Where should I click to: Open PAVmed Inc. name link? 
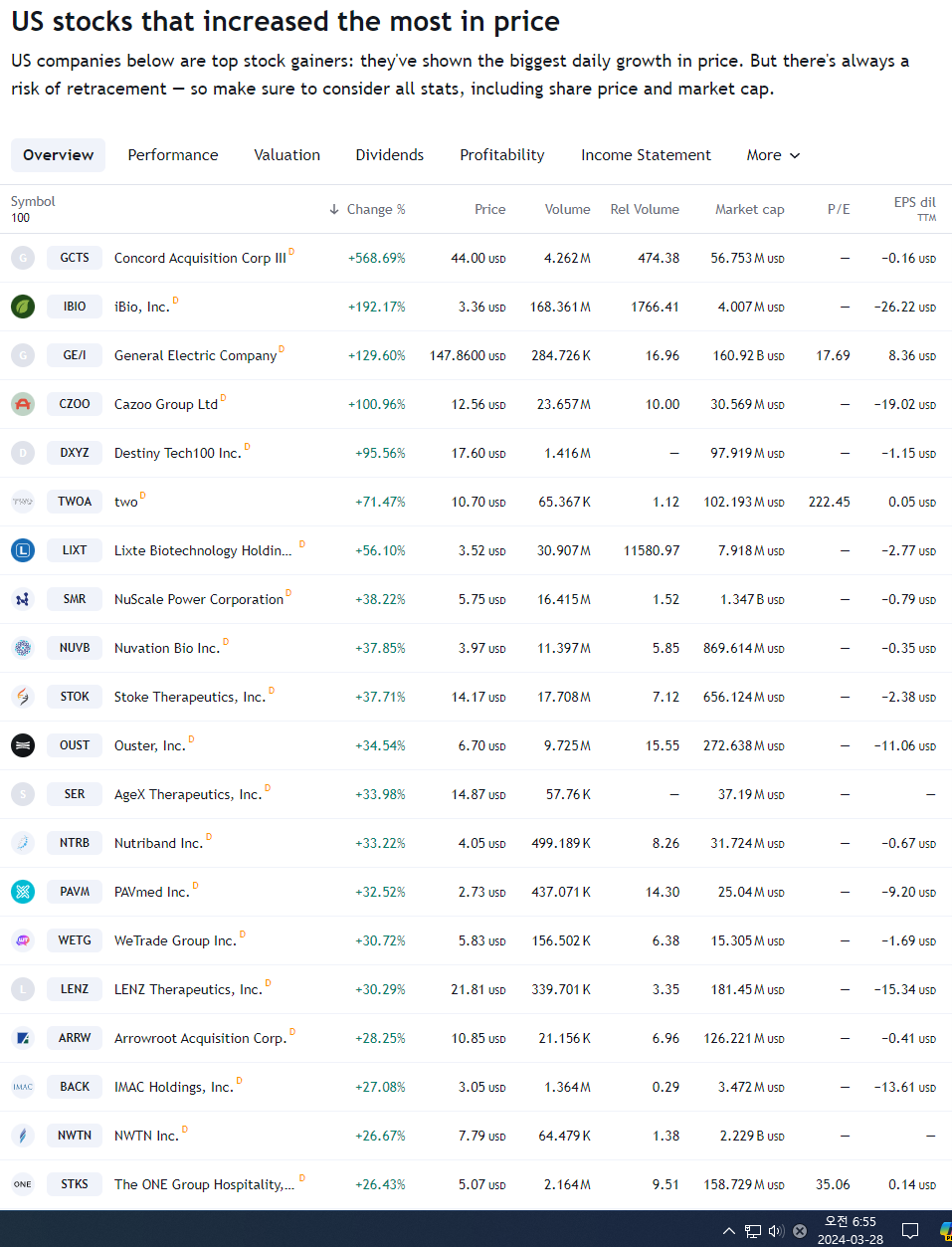pos(152,892)
